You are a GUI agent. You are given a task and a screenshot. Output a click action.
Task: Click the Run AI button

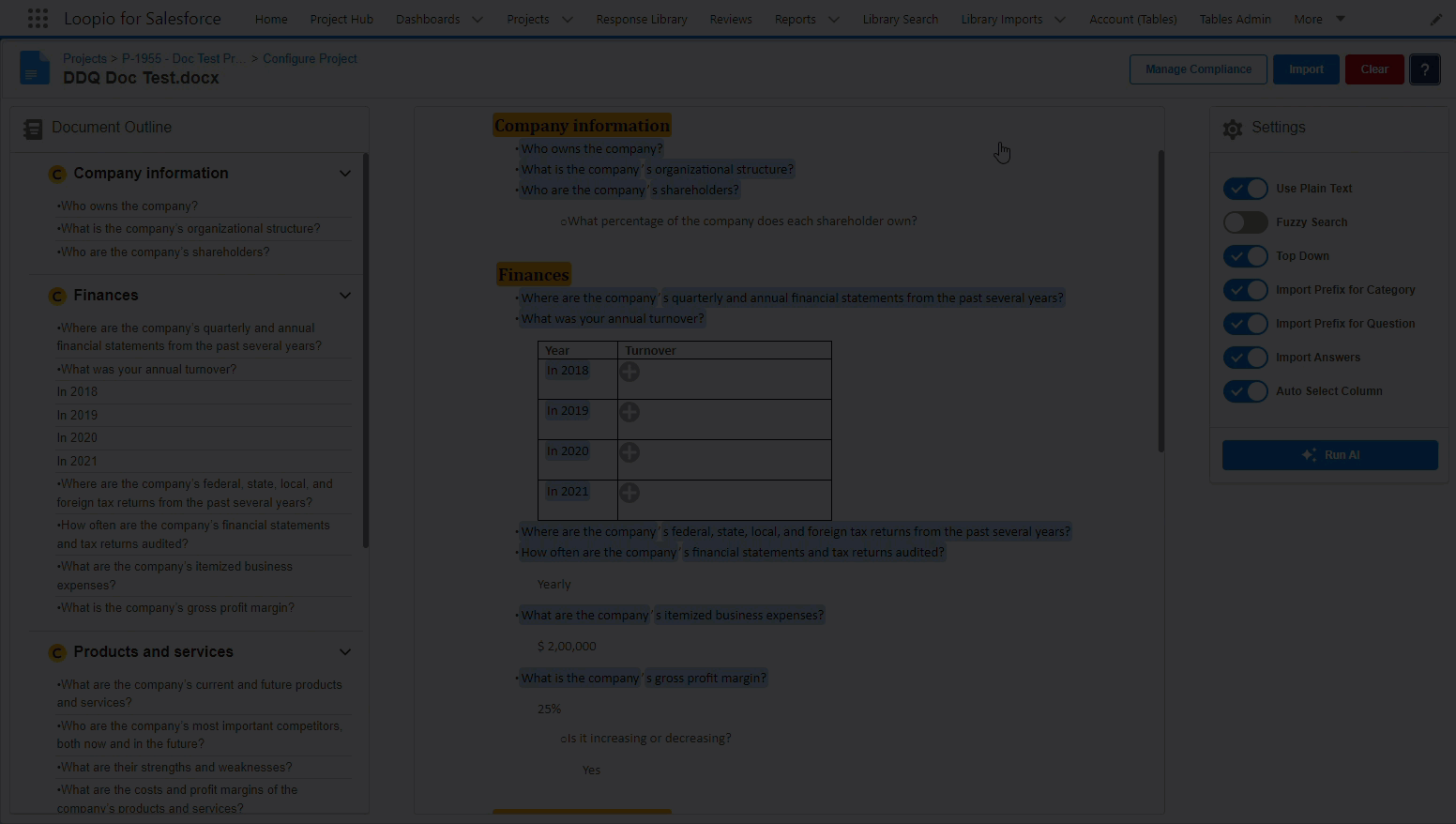click(x=1329, y=455)
